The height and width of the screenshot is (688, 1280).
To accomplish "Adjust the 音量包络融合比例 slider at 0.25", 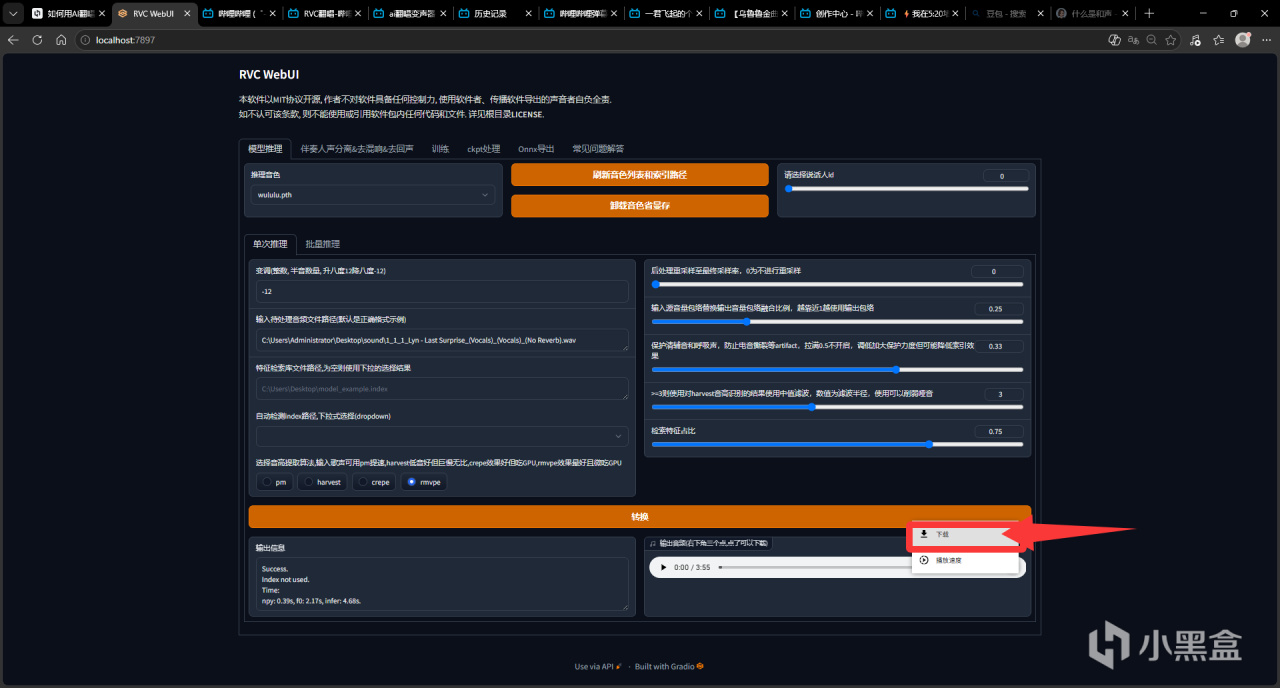I will click(837, 321).
